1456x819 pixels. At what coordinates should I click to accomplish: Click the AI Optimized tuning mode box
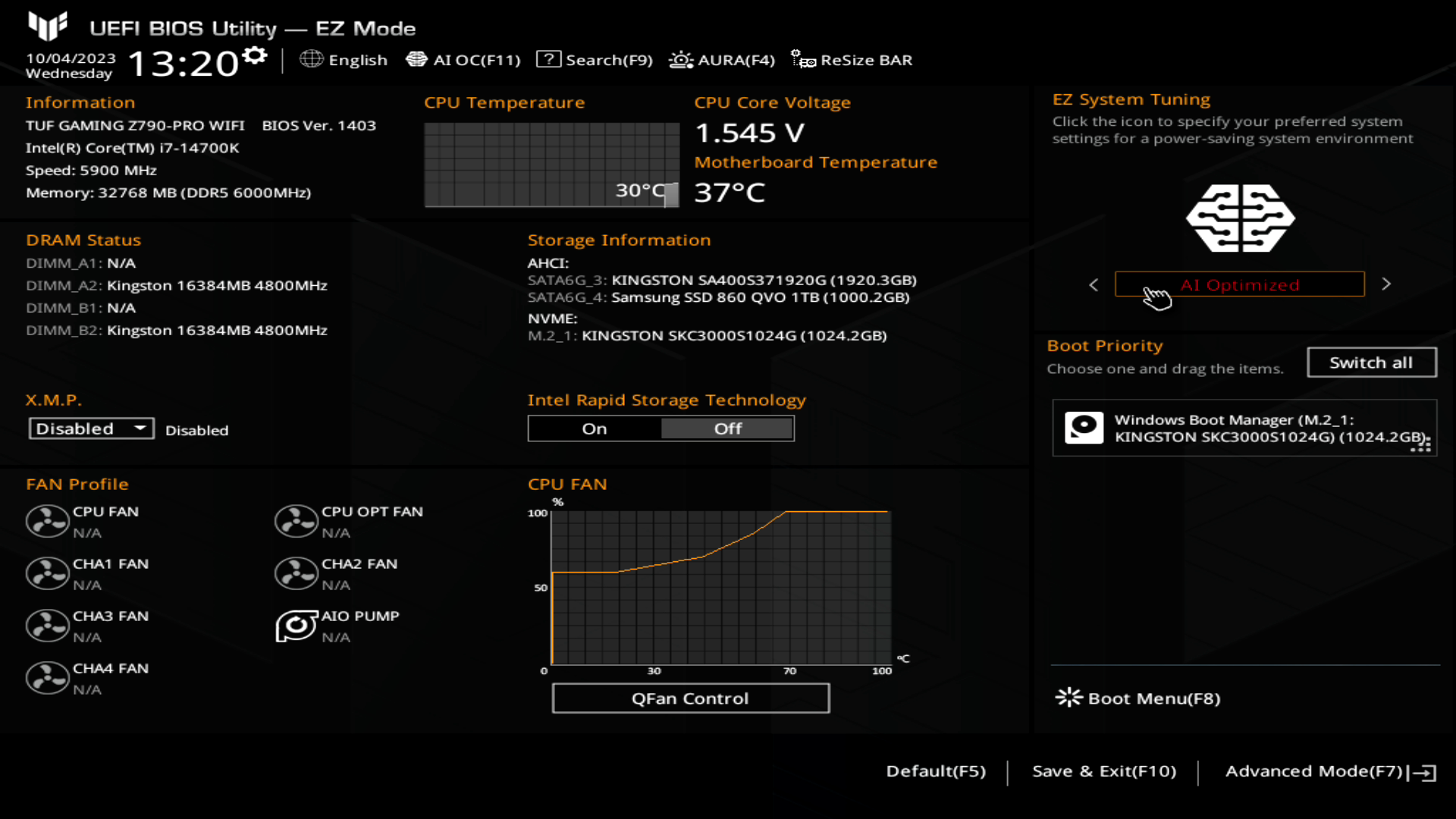1240,284
